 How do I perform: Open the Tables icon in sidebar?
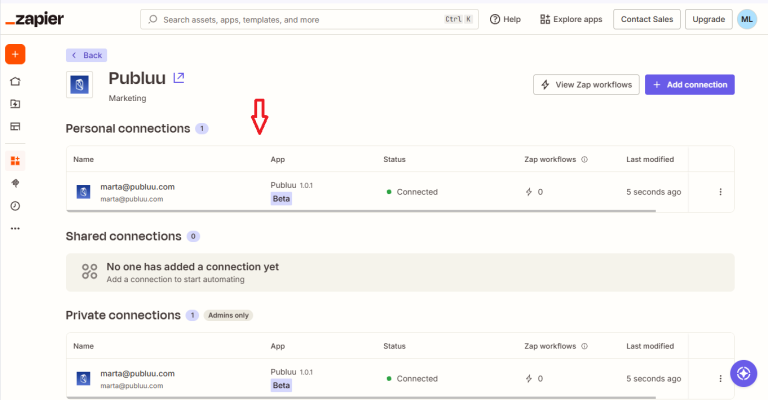pyautogui.click(x=15, y=126)
